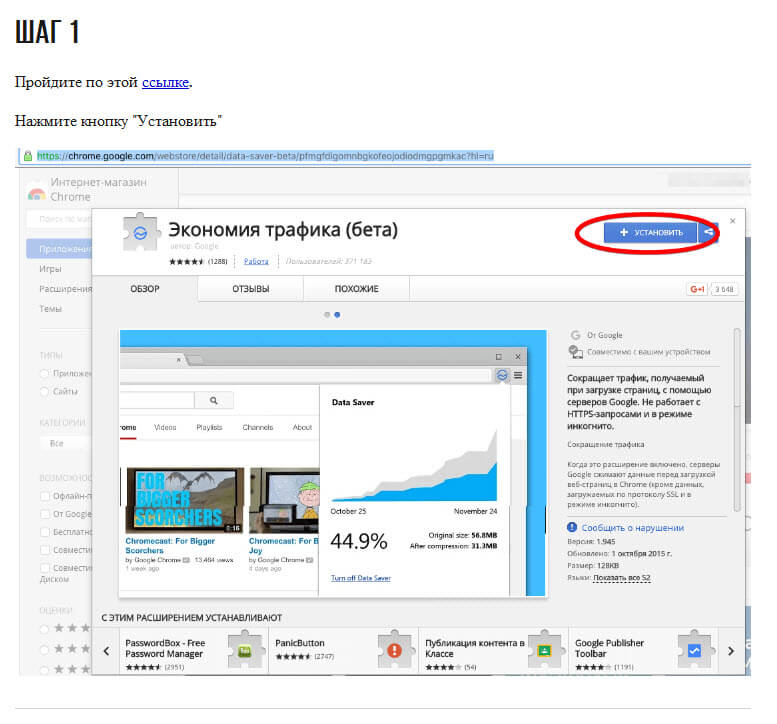The height and width of the screenshot is (724, 777).
Task: Close the extension details dialog
Action: pyautogui.click(x=733, y=220)
